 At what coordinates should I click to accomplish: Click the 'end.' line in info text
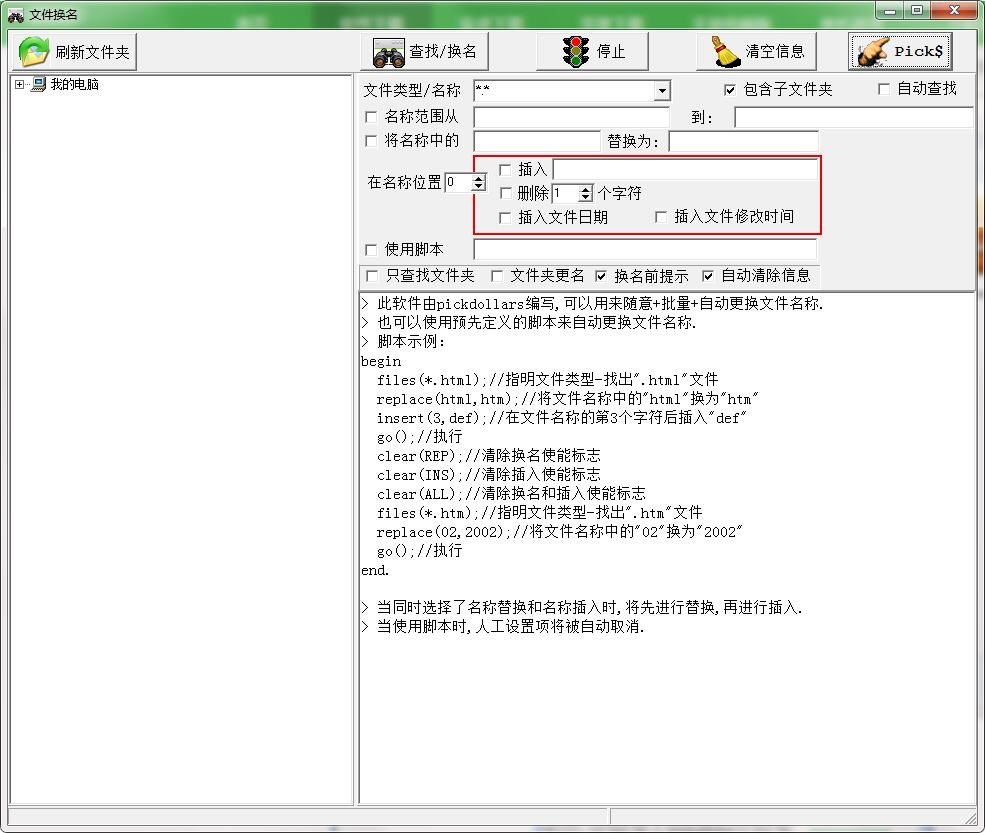(x=375, y=570)
